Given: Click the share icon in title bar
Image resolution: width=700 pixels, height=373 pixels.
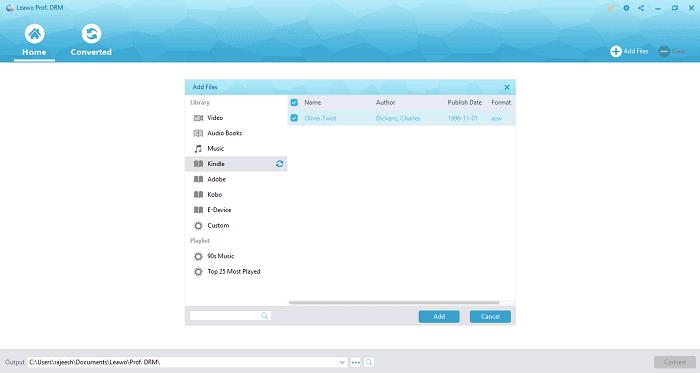Looking at the screenshot, I should (x=641, y=8).
